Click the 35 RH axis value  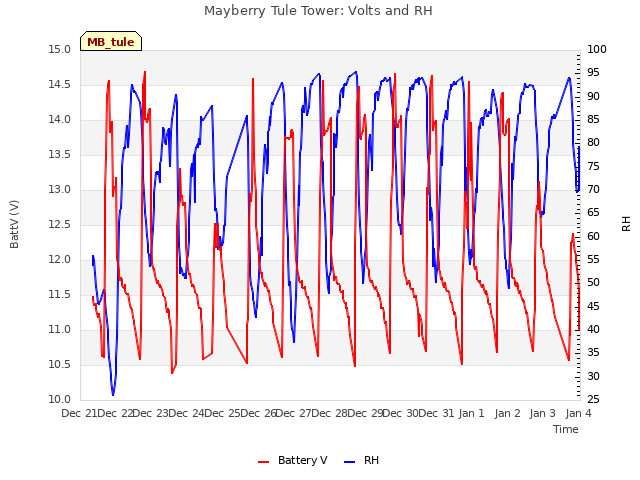click(x=593, y=353)
